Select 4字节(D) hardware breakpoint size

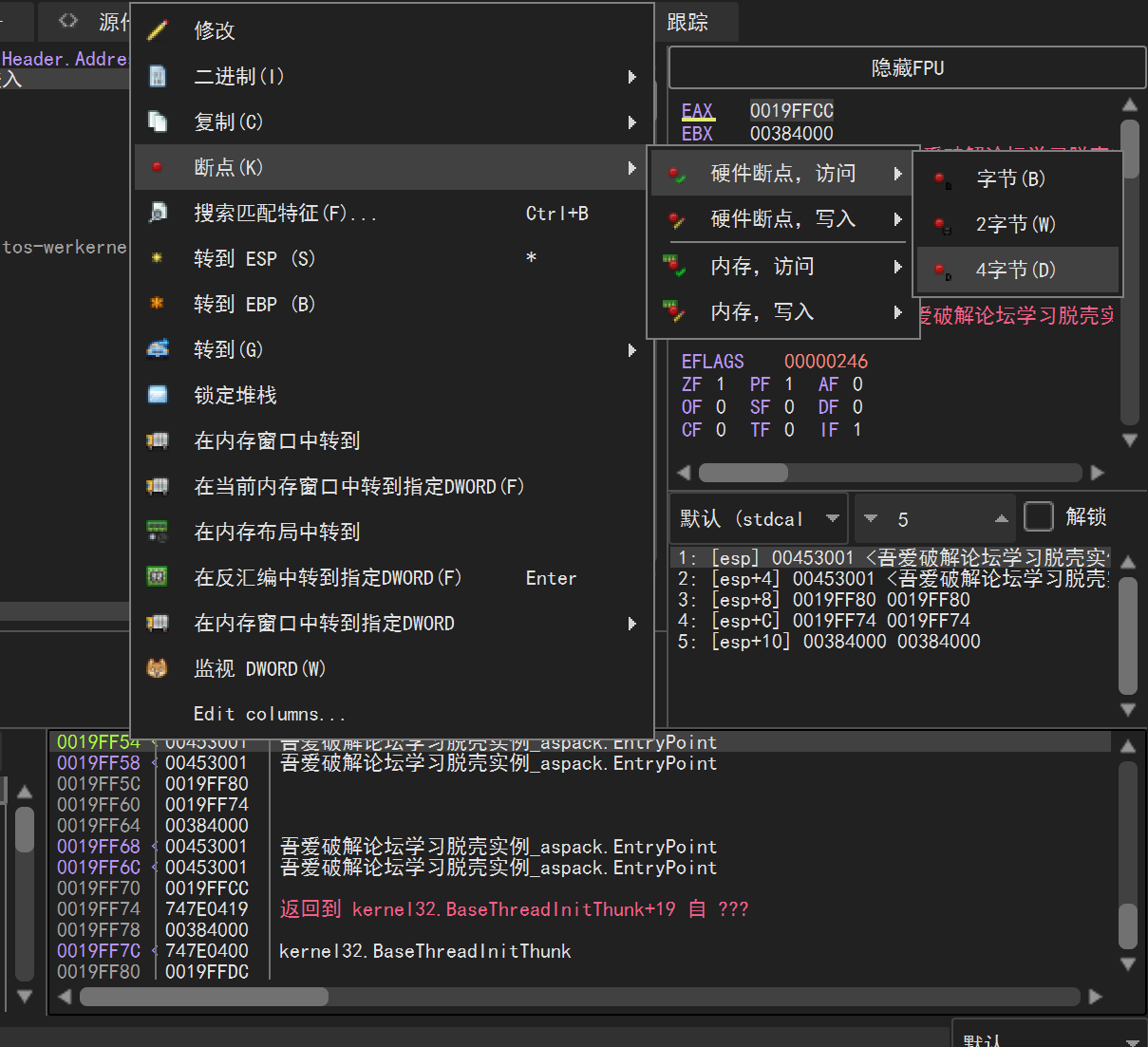click(1015, 271)
